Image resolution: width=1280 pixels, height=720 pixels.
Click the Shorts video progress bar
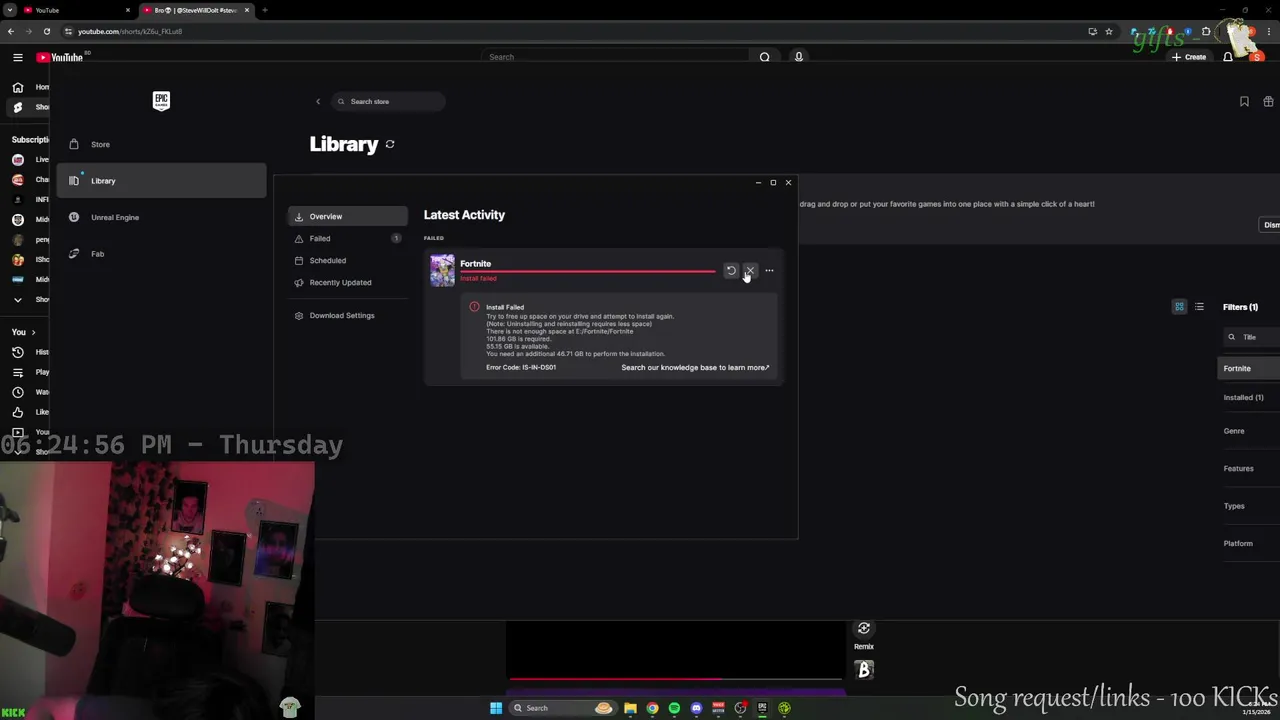click(x=676, y=679)
